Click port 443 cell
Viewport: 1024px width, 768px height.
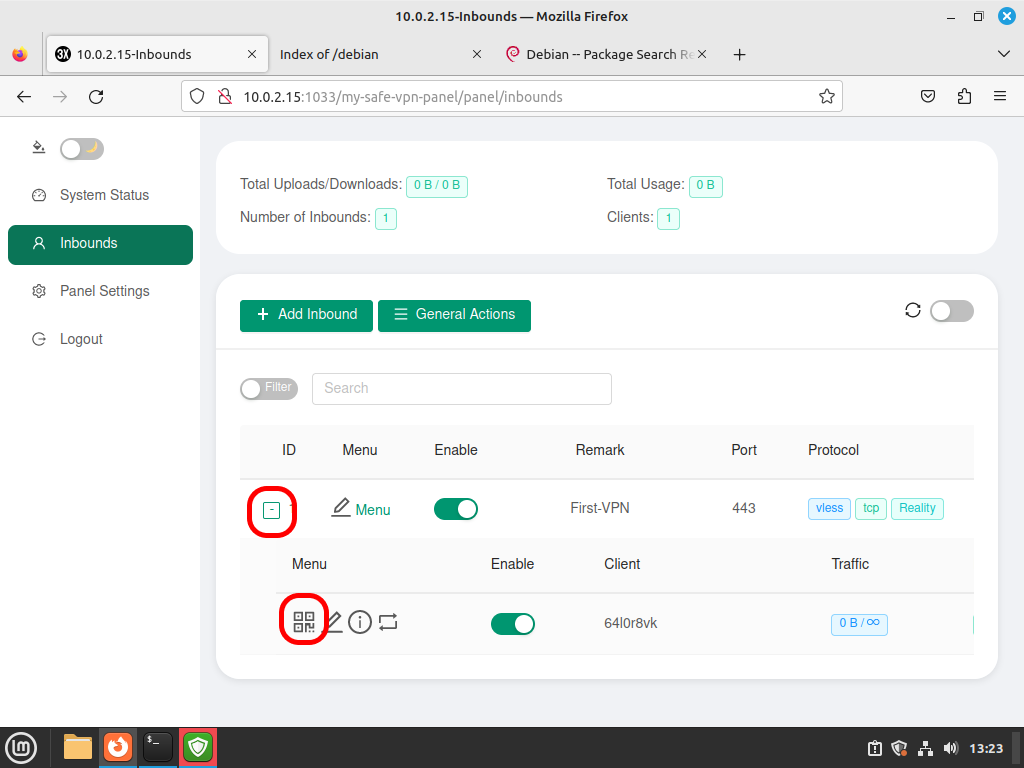744,508
